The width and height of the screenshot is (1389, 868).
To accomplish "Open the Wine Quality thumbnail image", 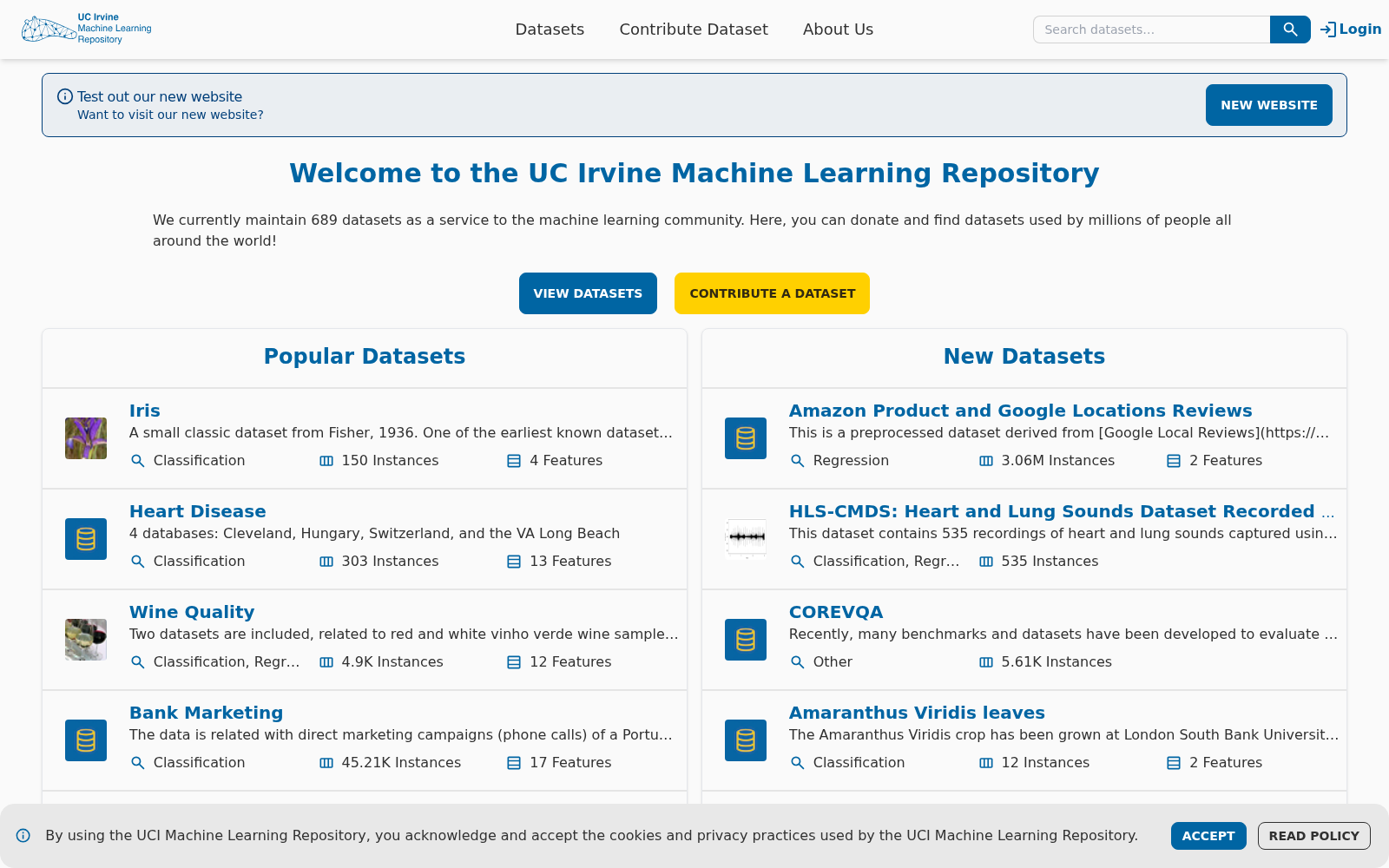I will [86, 640].
